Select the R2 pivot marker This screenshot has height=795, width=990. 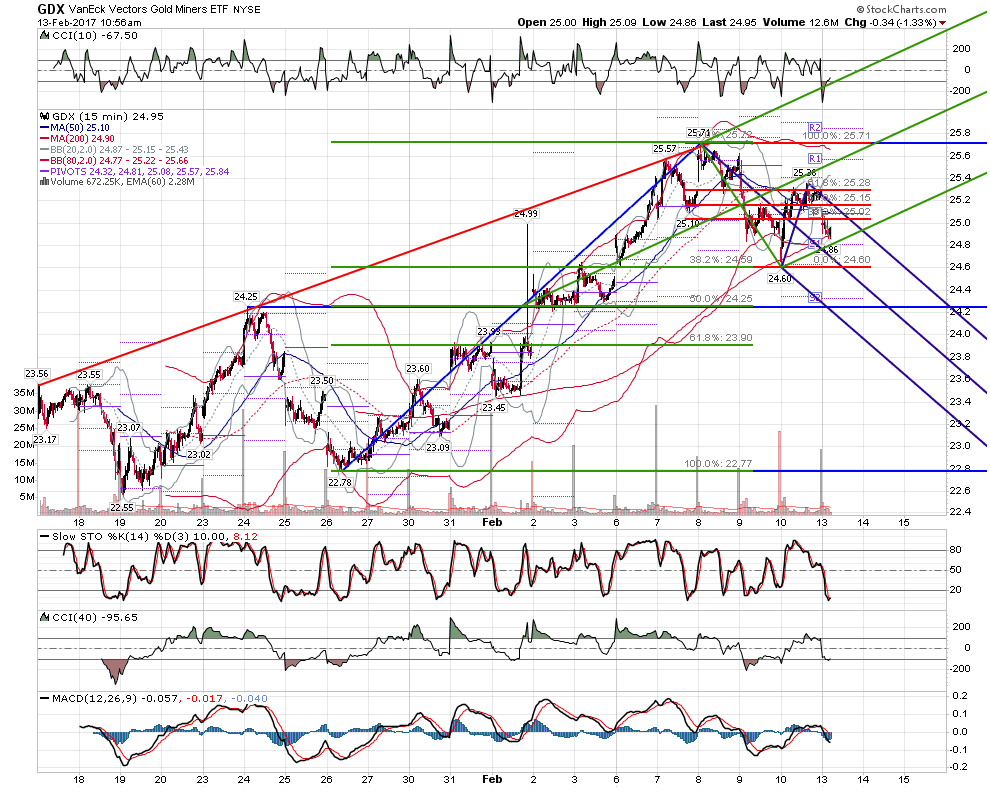point(814,127)
